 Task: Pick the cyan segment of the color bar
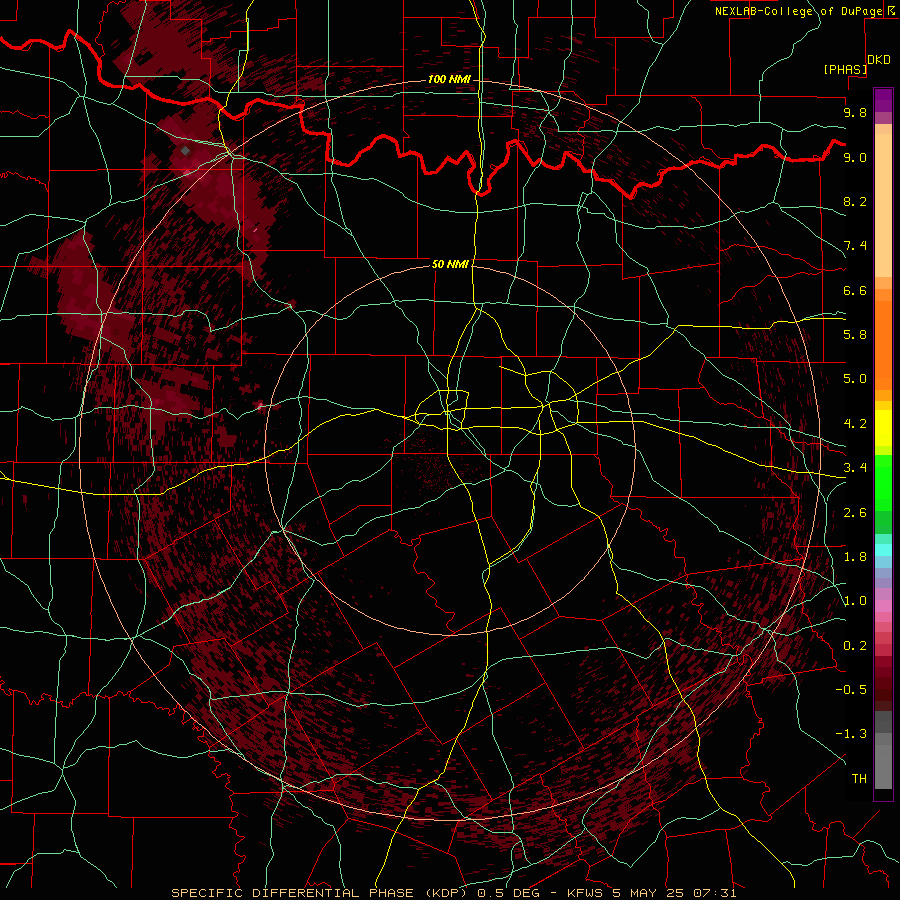pyautogui.click(x=883, y=550)
